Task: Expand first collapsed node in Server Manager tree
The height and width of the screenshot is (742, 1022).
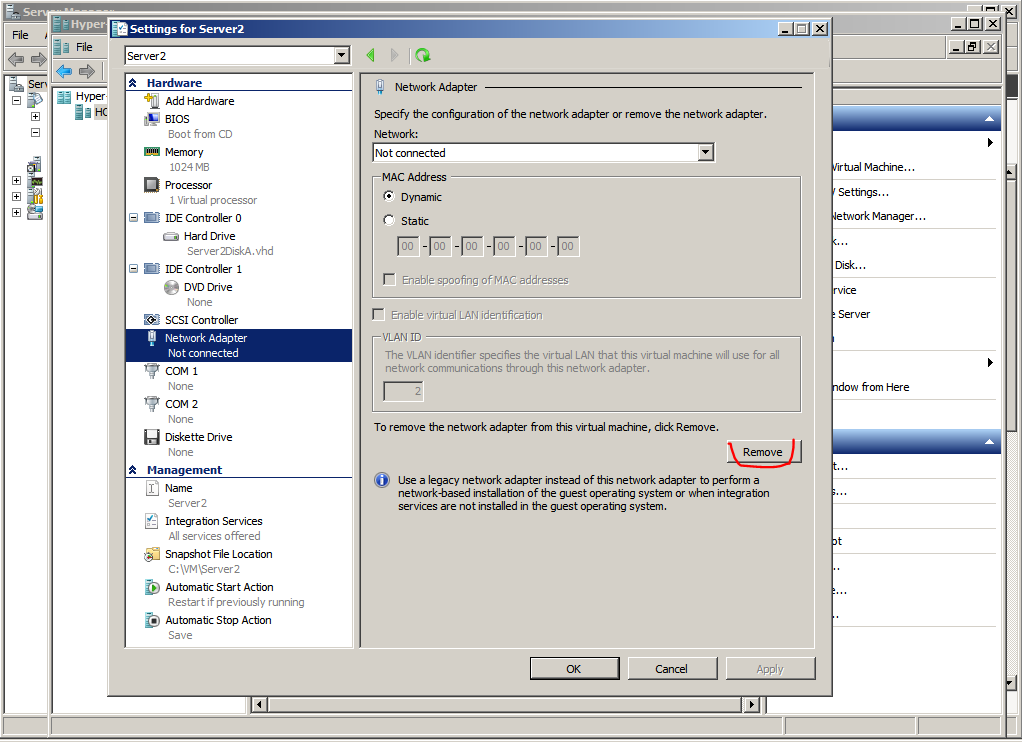Action: click(35, 116)
